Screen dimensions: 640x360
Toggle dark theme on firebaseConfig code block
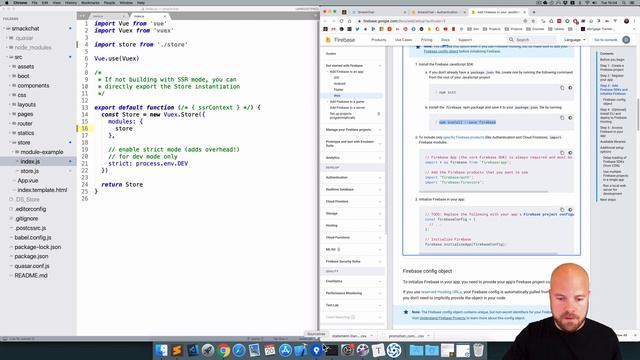[570, 210]
